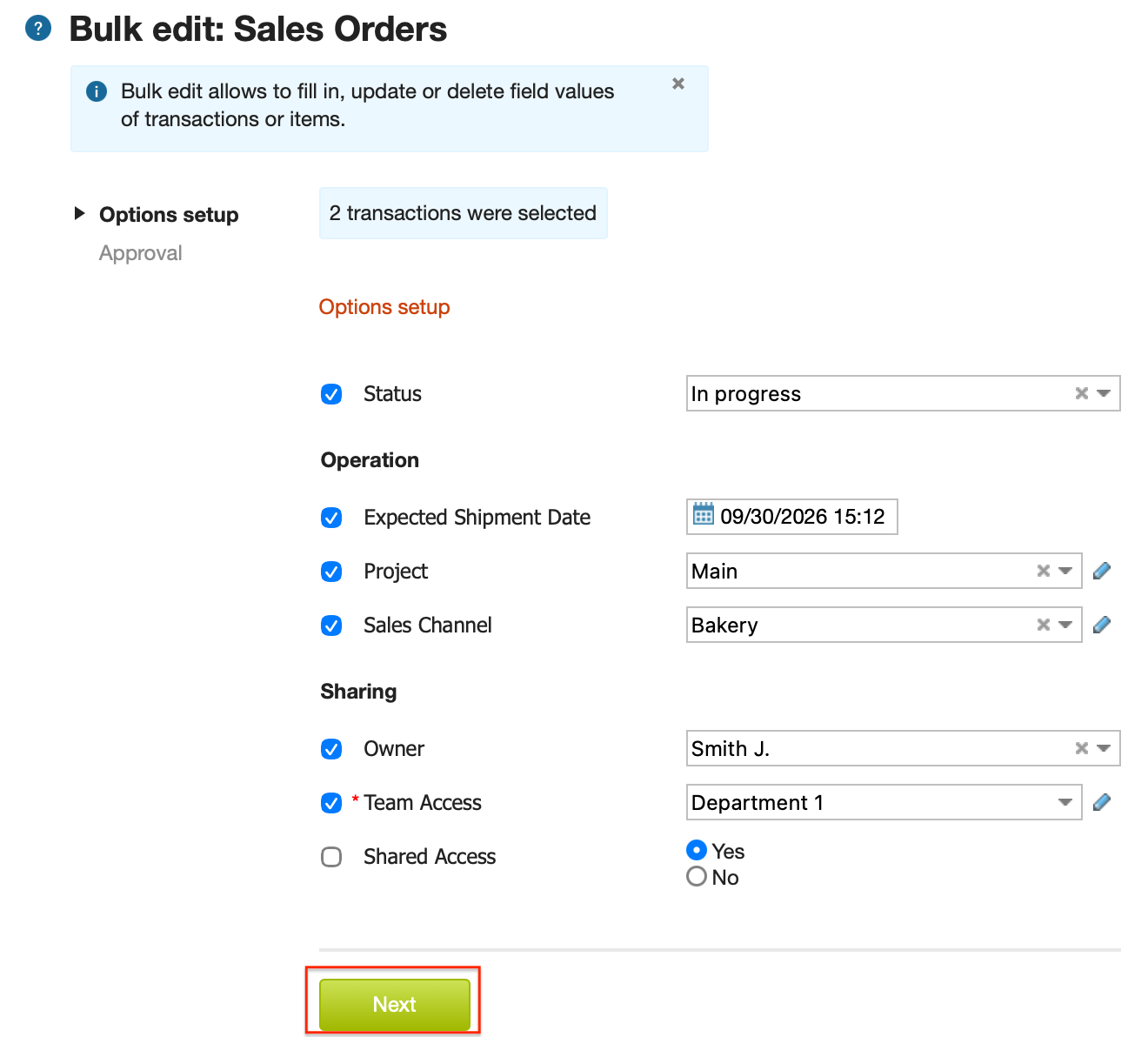Click the Operation section heading
Screen dimensions: 1148x1037
pos(370,460)
